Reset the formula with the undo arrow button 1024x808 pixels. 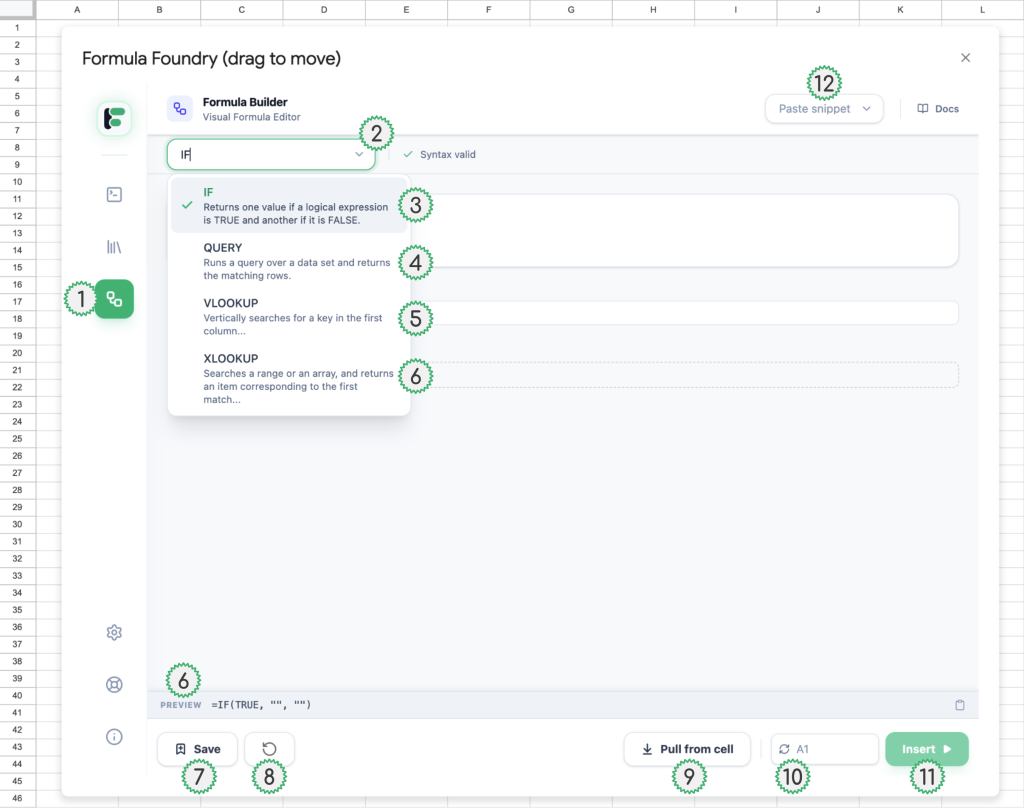[x=269, y=749]
